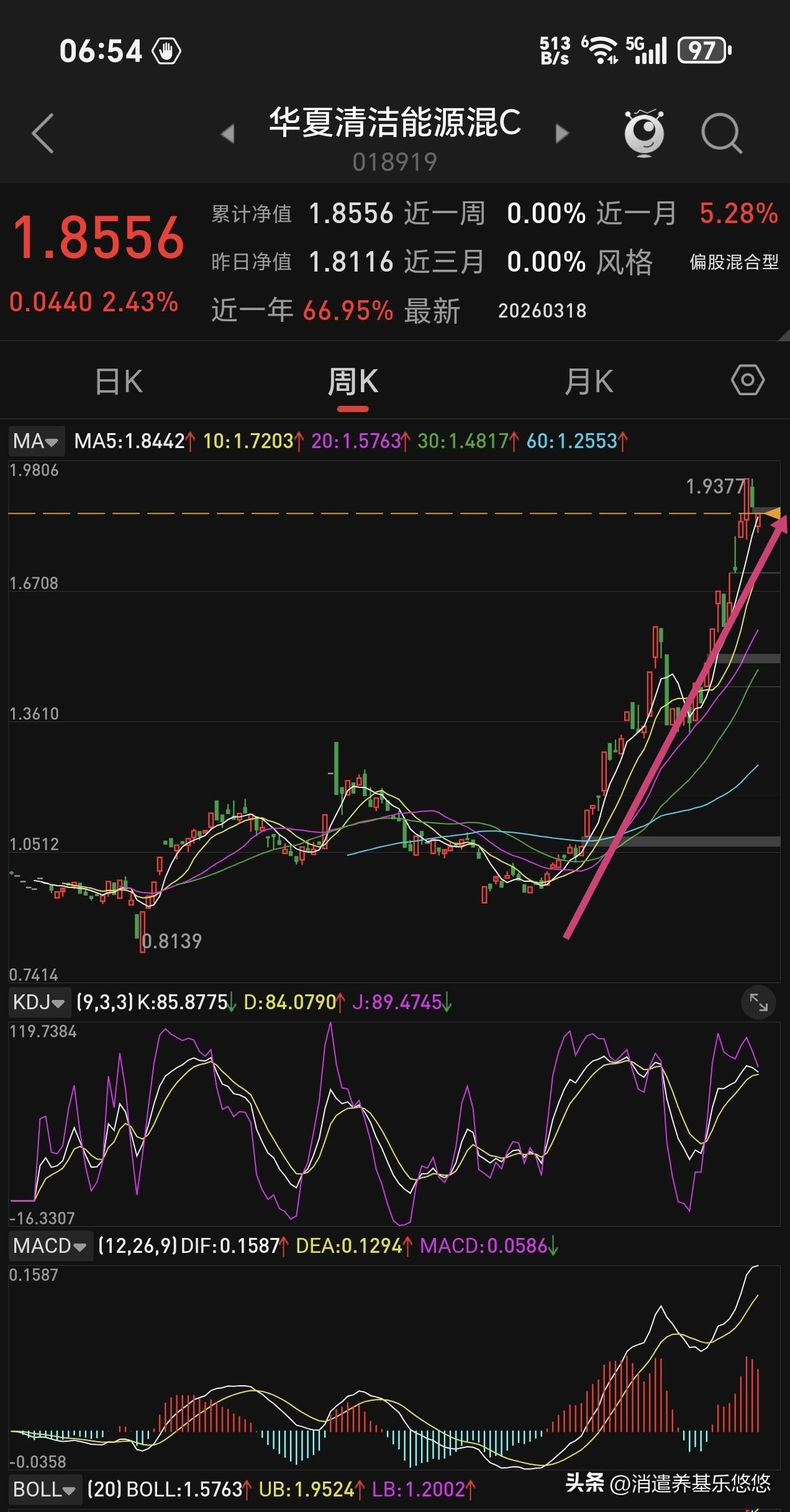Open the MA indicator dropdown
This screenshot has height=1512, width=790.
pyautogui.click(x=36, y=441)
